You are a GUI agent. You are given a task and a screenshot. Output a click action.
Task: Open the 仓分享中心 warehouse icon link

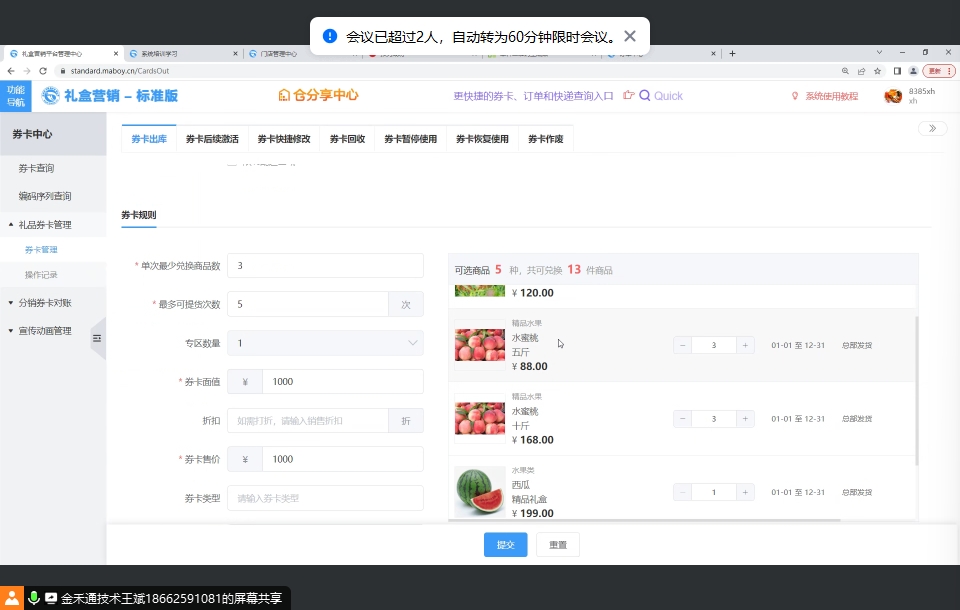(285, 96)
